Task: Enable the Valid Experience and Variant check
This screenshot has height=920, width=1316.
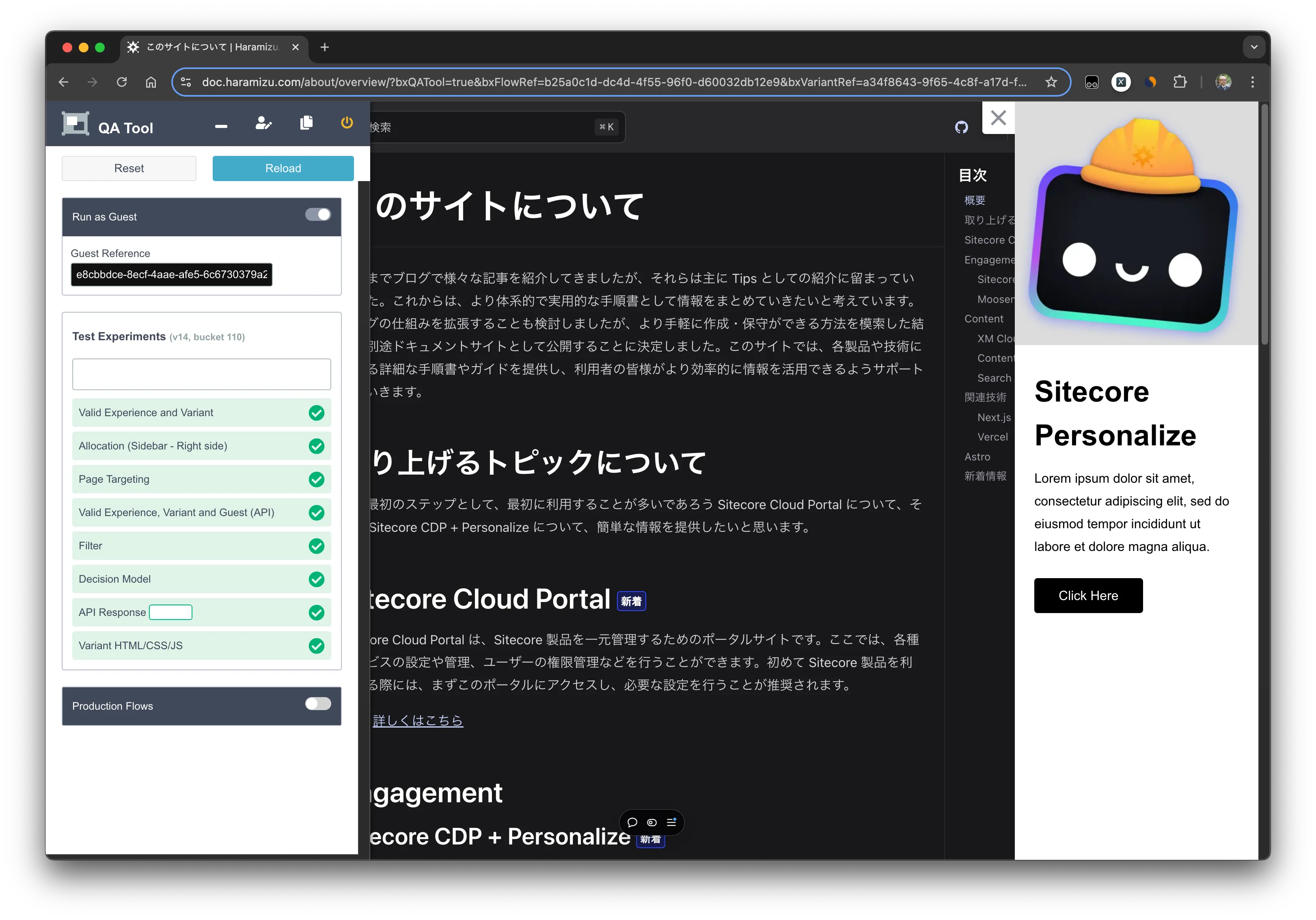Action: 318,412
